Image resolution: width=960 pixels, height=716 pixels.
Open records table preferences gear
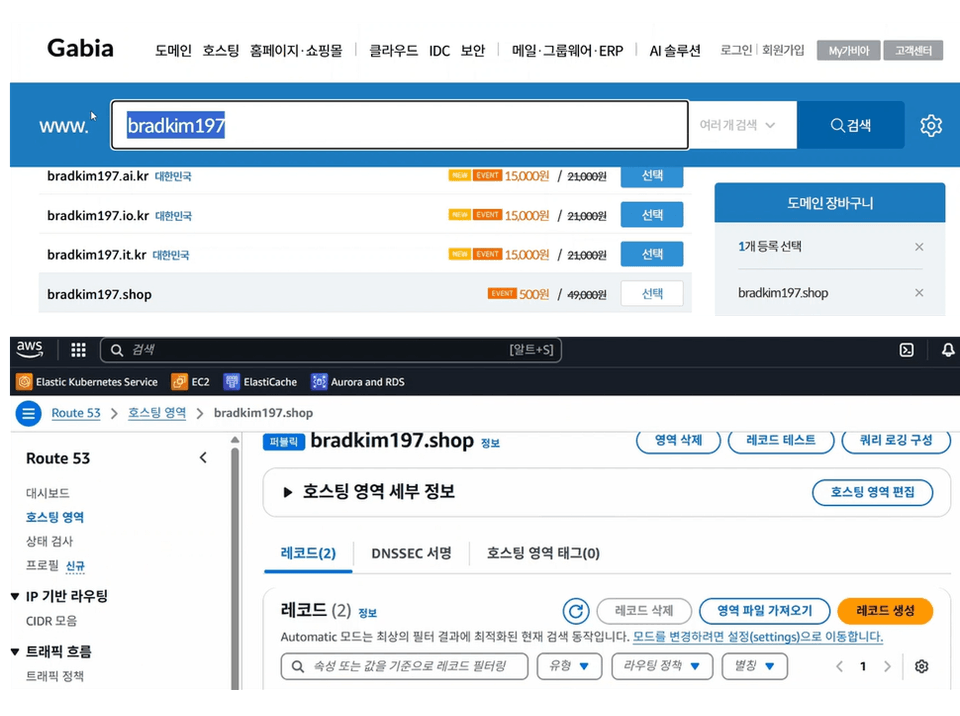tap(921, 666)
